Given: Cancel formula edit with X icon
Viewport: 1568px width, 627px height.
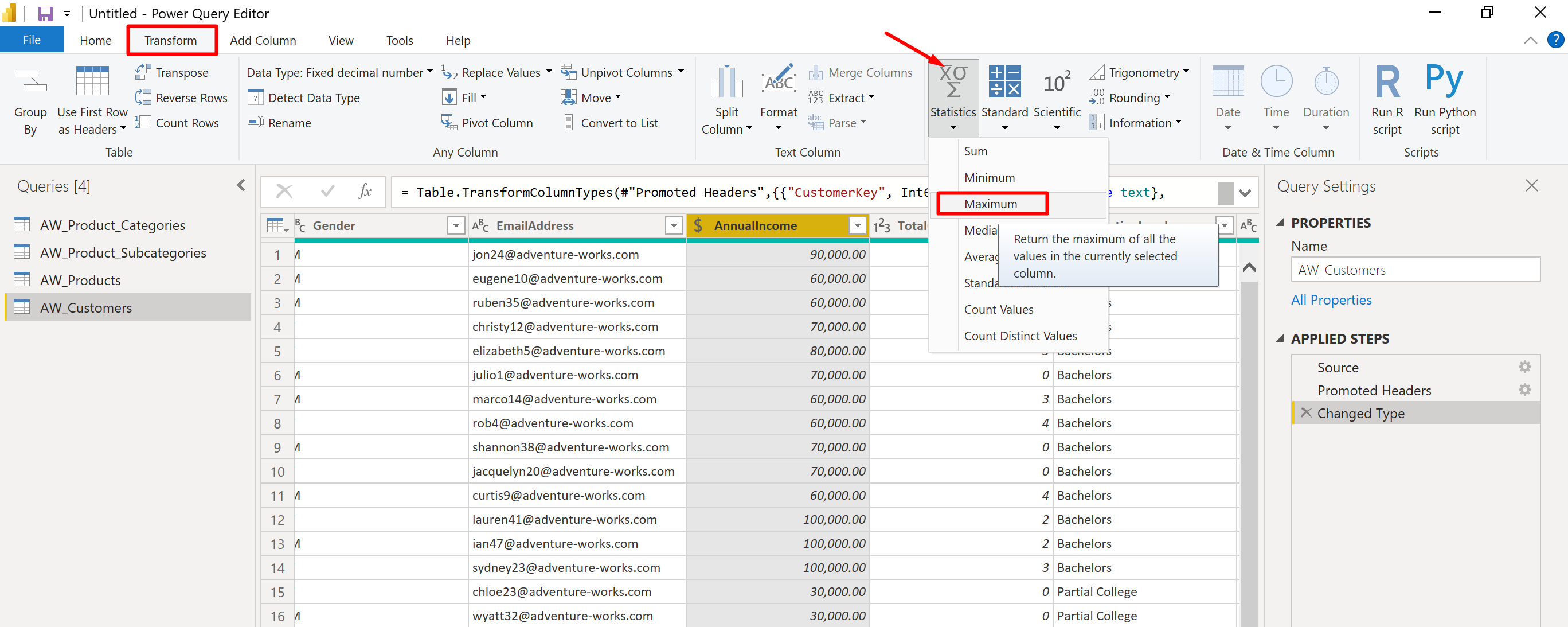Looking at the screenshot, I should click(284, 192).
